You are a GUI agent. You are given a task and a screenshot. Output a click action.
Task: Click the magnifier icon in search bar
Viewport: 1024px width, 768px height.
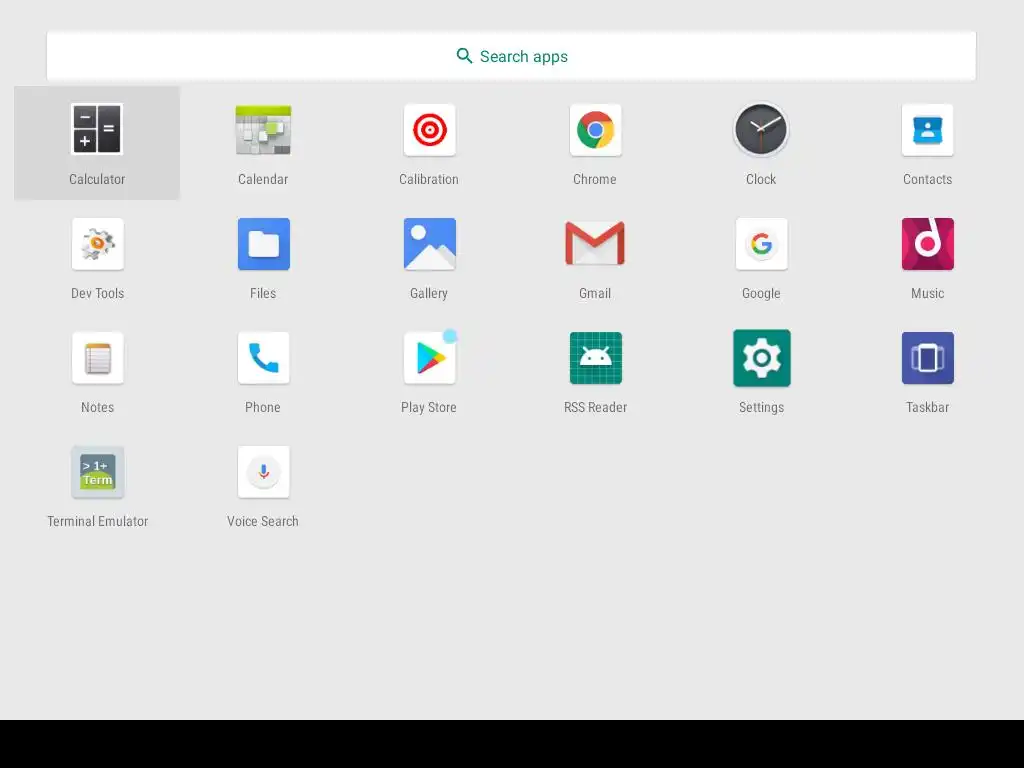coord(464,56)
